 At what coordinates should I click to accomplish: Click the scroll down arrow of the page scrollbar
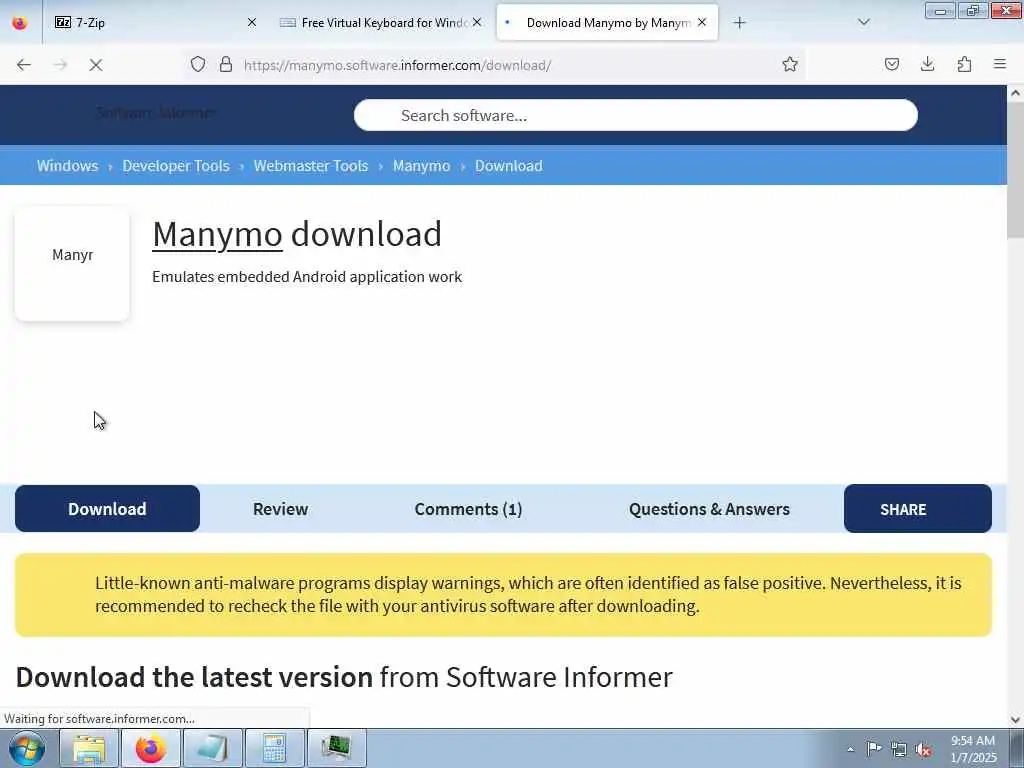[x=1015, y=720]
